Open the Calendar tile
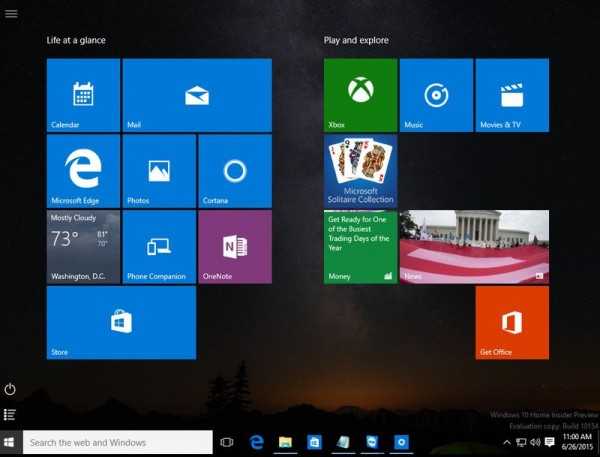Screen dimensions: 600x457 83,95
